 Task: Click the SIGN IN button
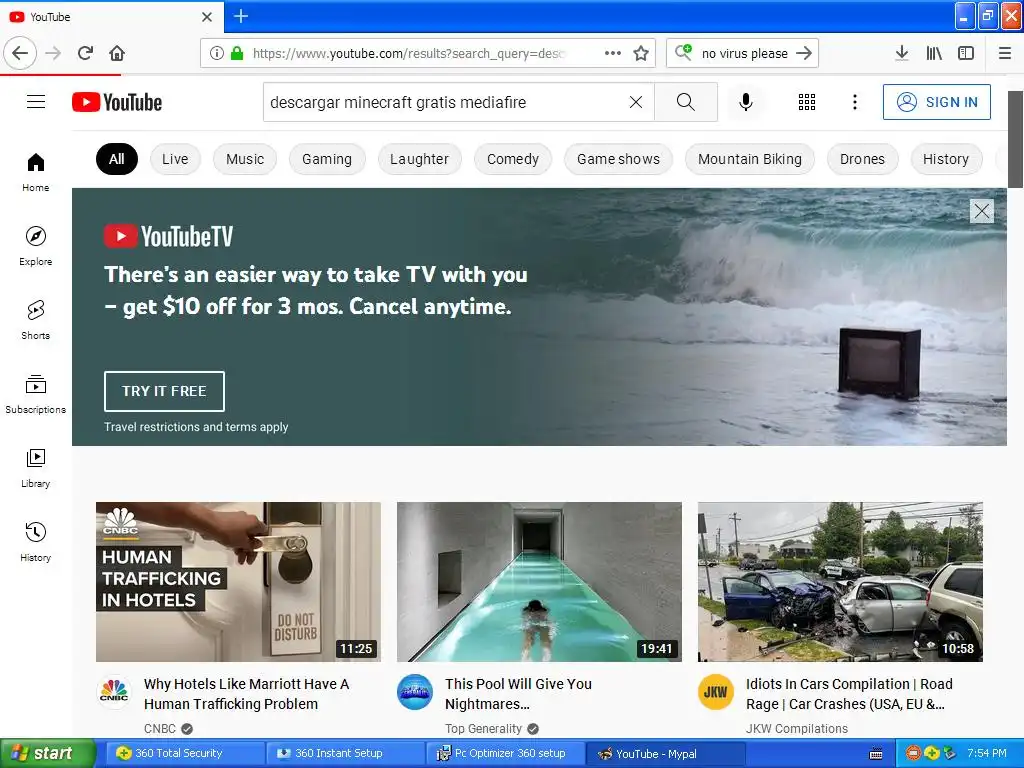(x=936, y=102)
